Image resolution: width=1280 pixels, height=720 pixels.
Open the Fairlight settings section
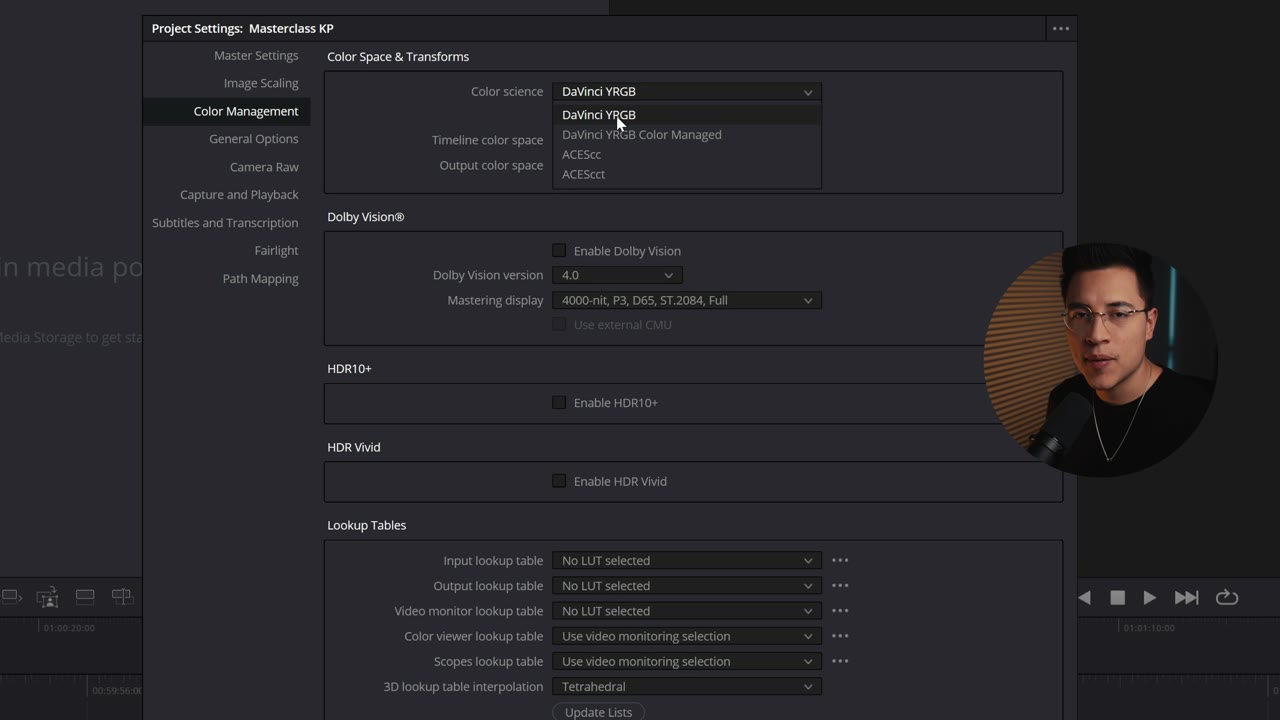276,251
